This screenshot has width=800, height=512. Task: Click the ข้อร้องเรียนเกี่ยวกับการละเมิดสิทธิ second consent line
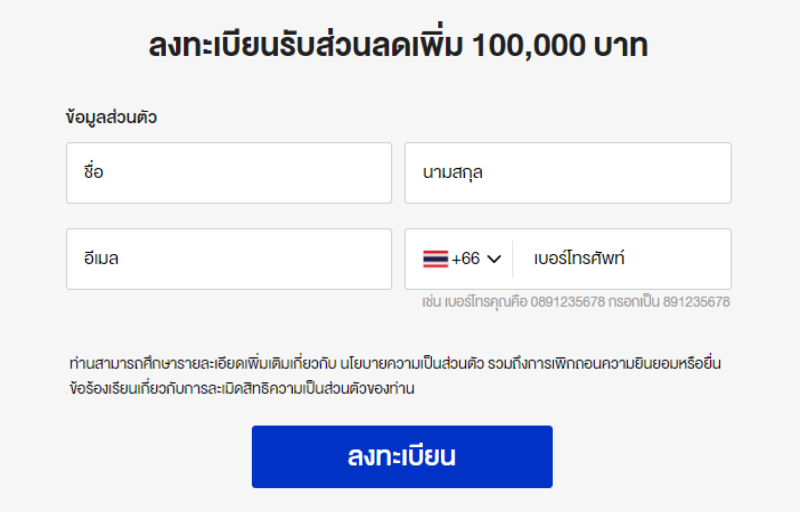tap(242, 389)
